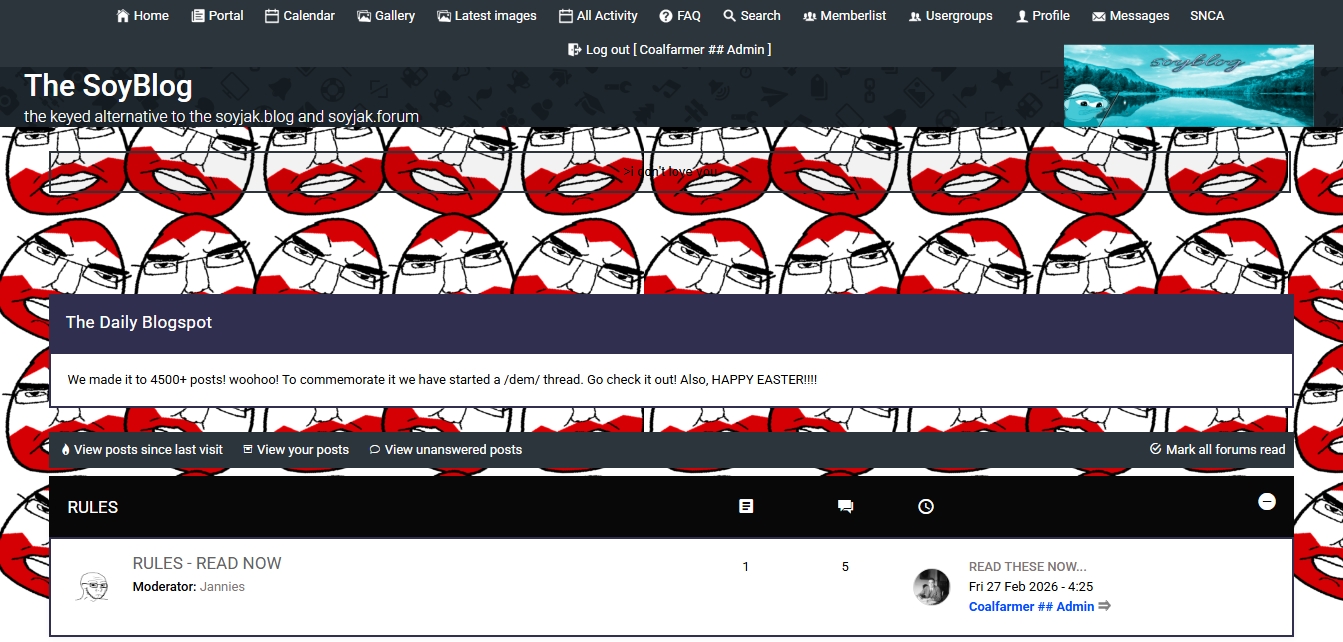1343x642 pixels.
Task: Click the soyblog banner logo image
Action: point(1188,86)
